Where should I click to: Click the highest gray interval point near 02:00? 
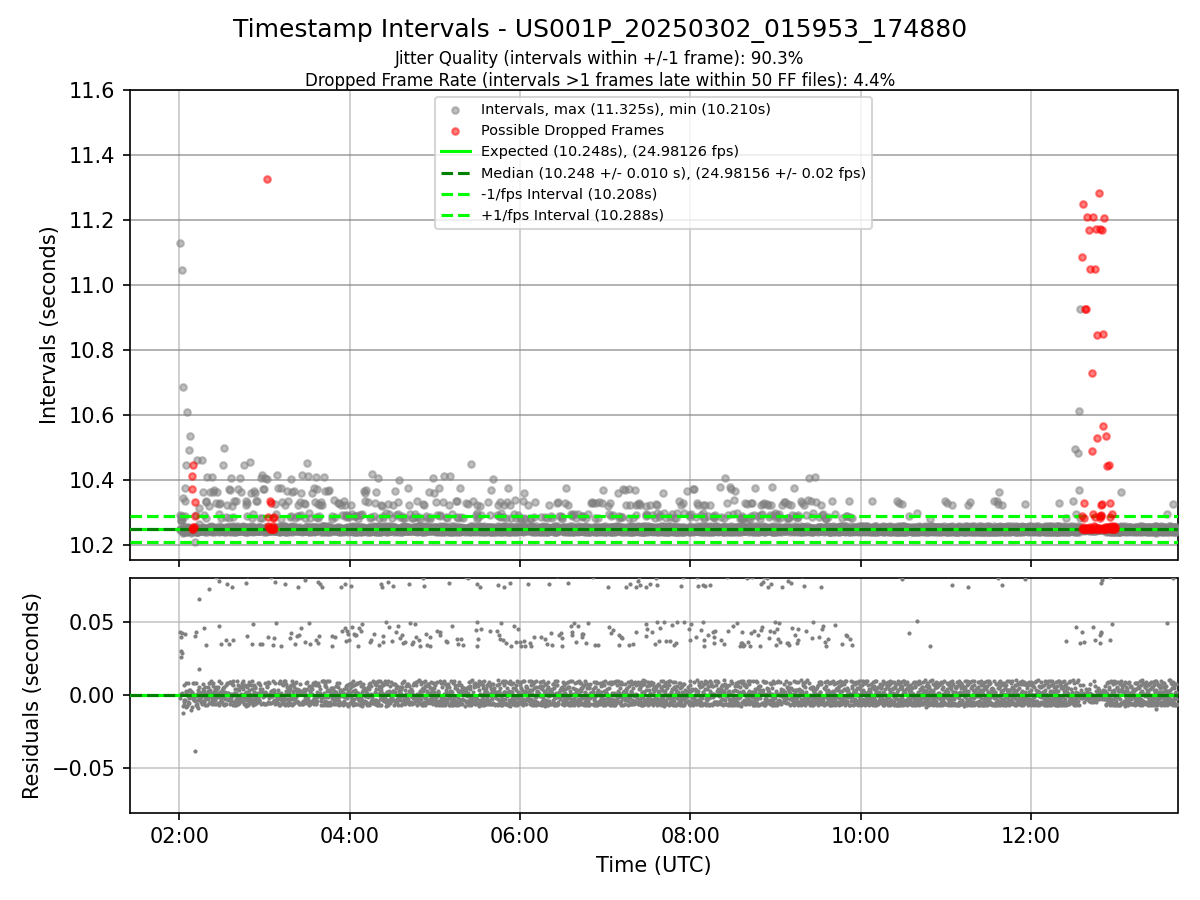tap(180, 243)
